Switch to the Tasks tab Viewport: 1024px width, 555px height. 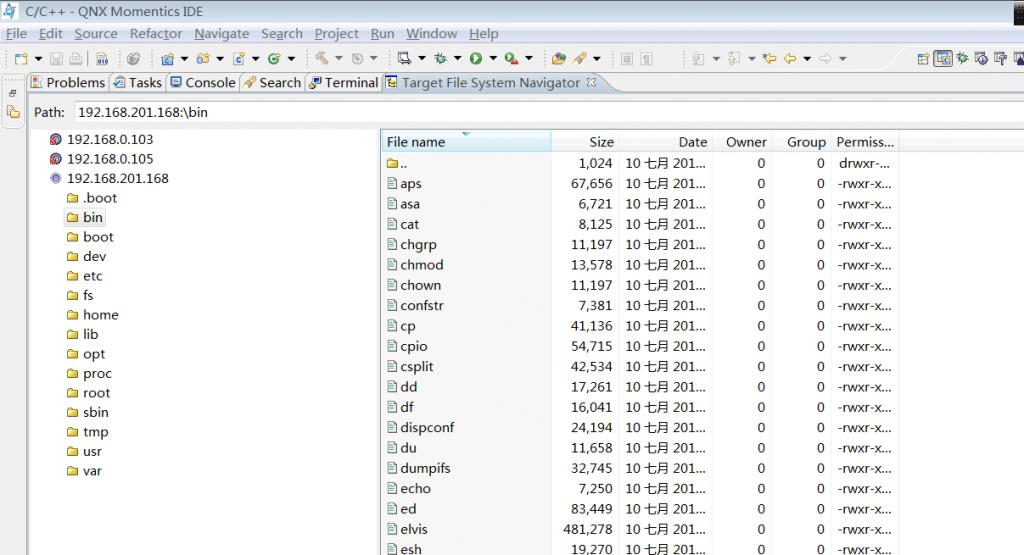click(136, 83)
